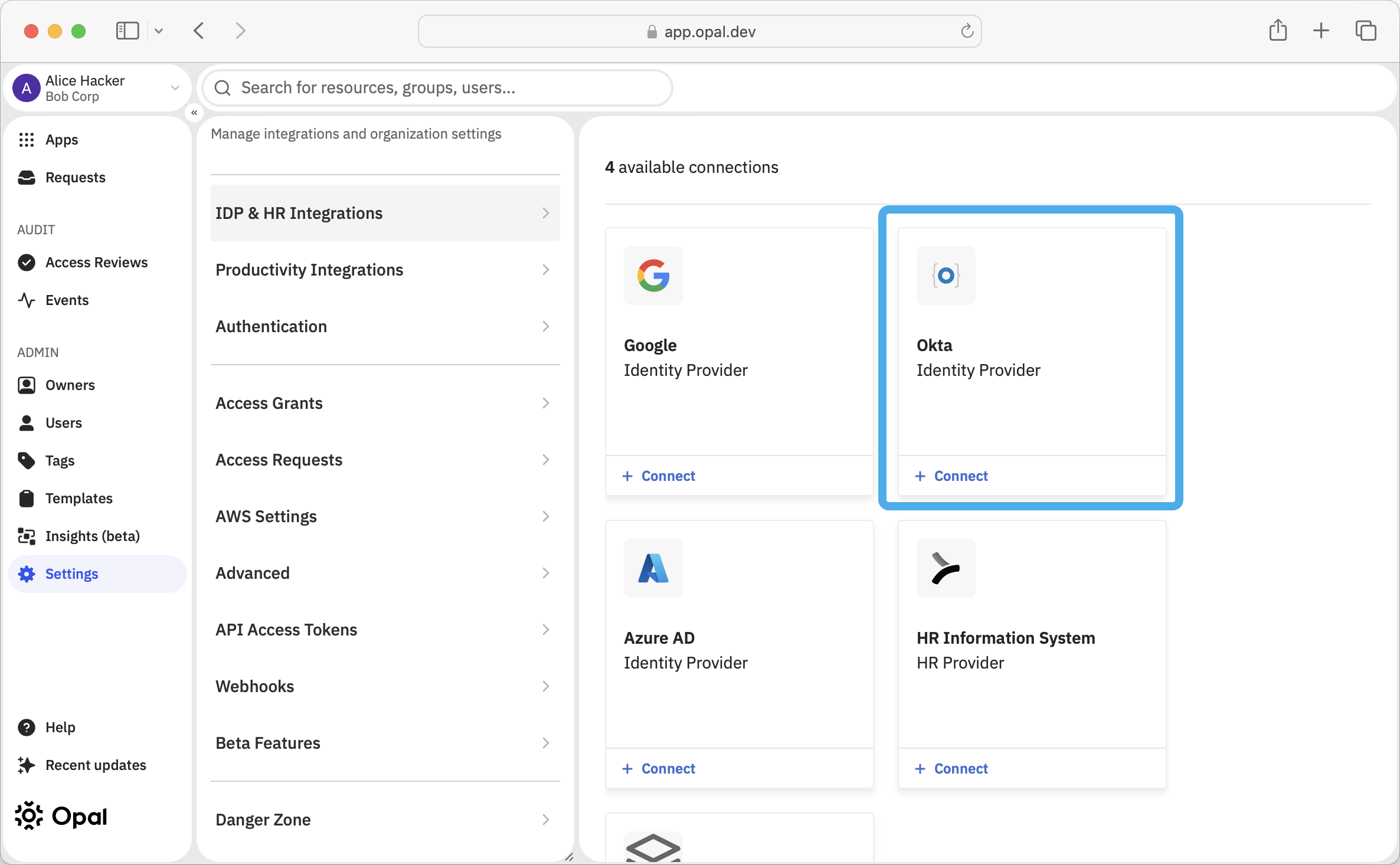Expand Productivity Integrations chevron

[546, 270]
